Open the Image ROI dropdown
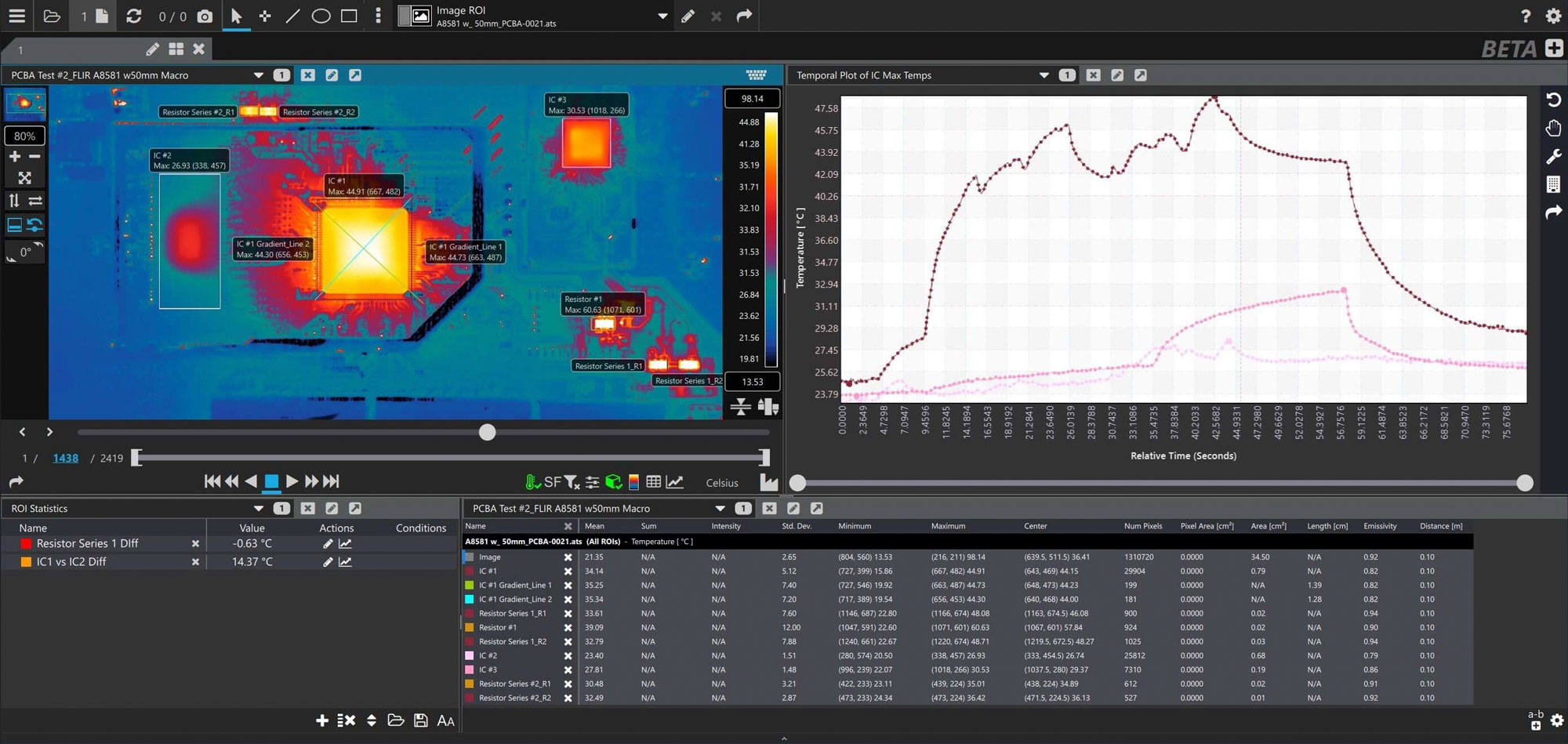Screen dimensions: 1568x744 (x=662, y=16)
